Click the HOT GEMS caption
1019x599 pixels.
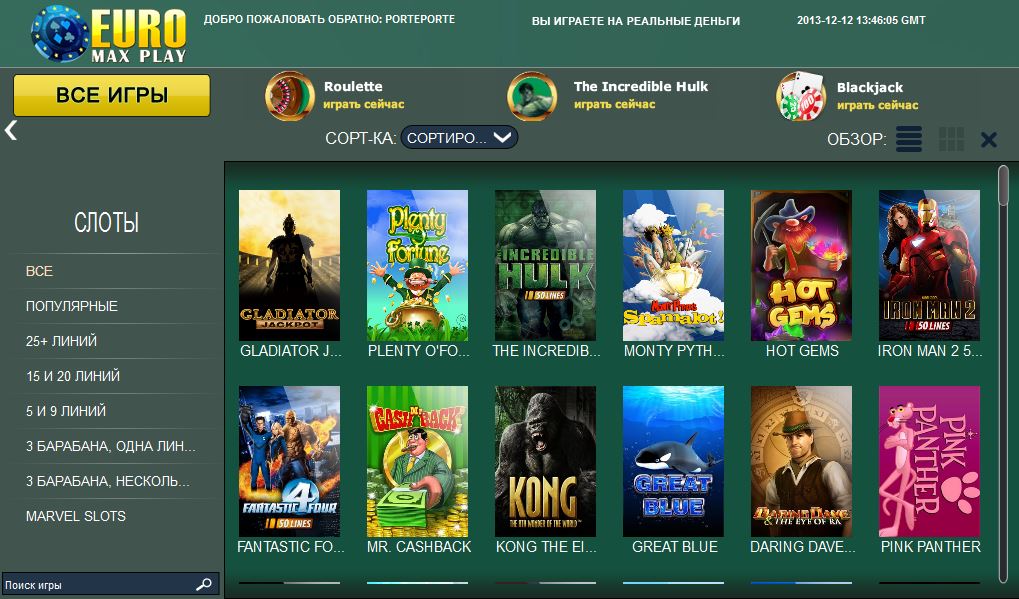[802, 351]
